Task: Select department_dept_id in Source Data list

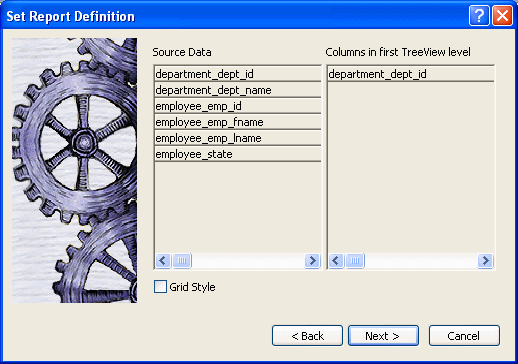Action: tap(238, 74)
